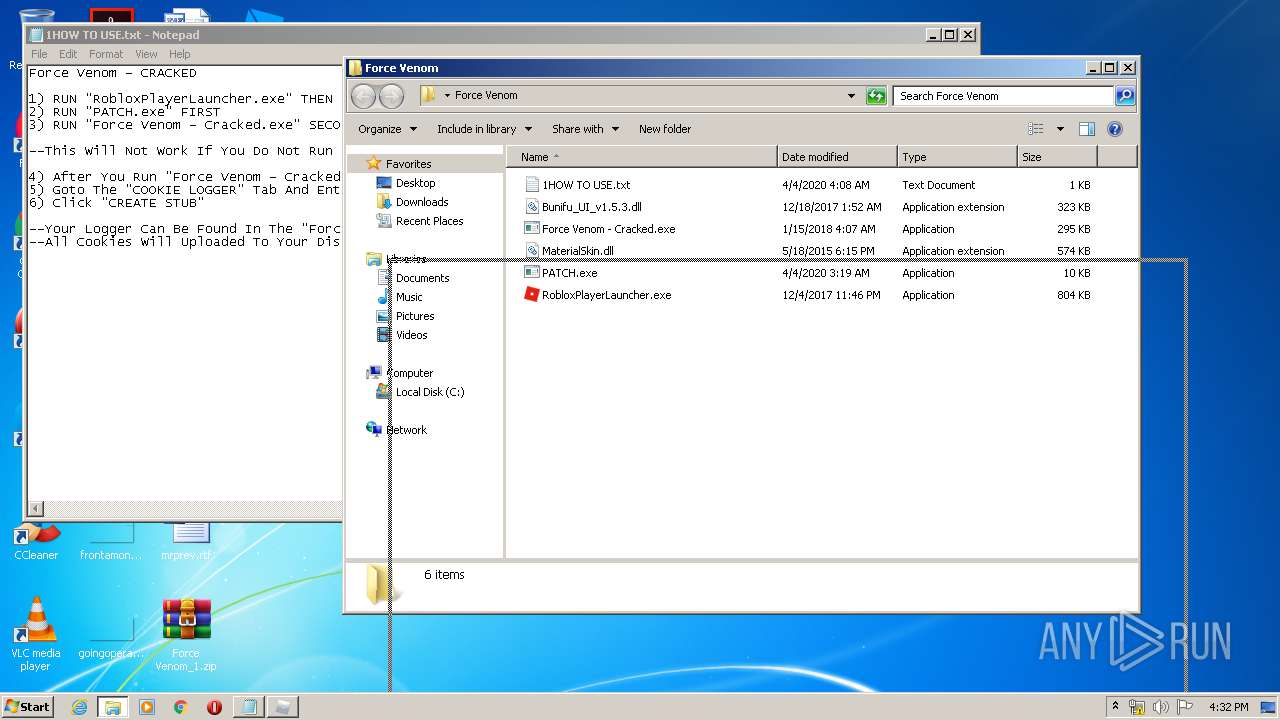Screen dimensions: 1280x720
Task: Open Notepad File menu
Action: click(x=39, y=54)
